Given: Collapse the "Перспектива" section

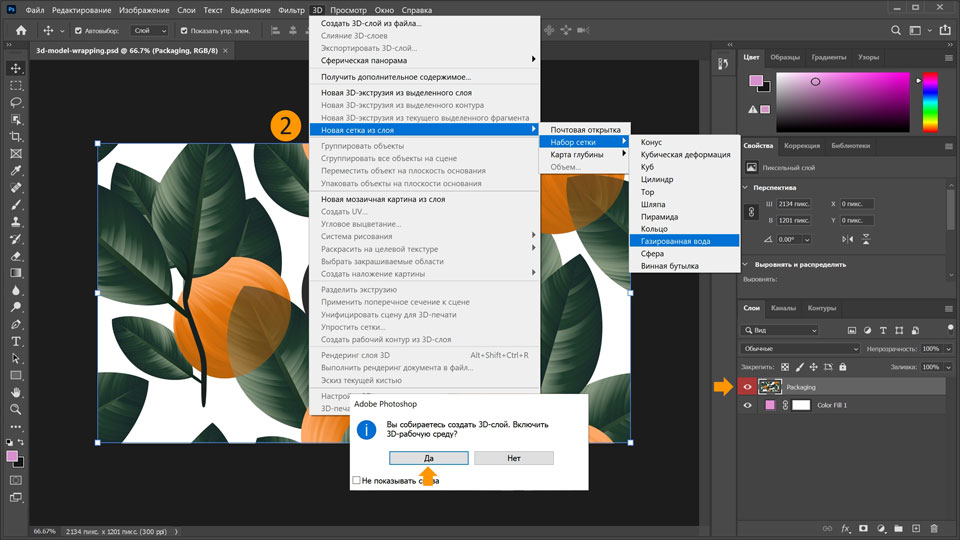Looking at the screenshot, I should click(746, 187).
